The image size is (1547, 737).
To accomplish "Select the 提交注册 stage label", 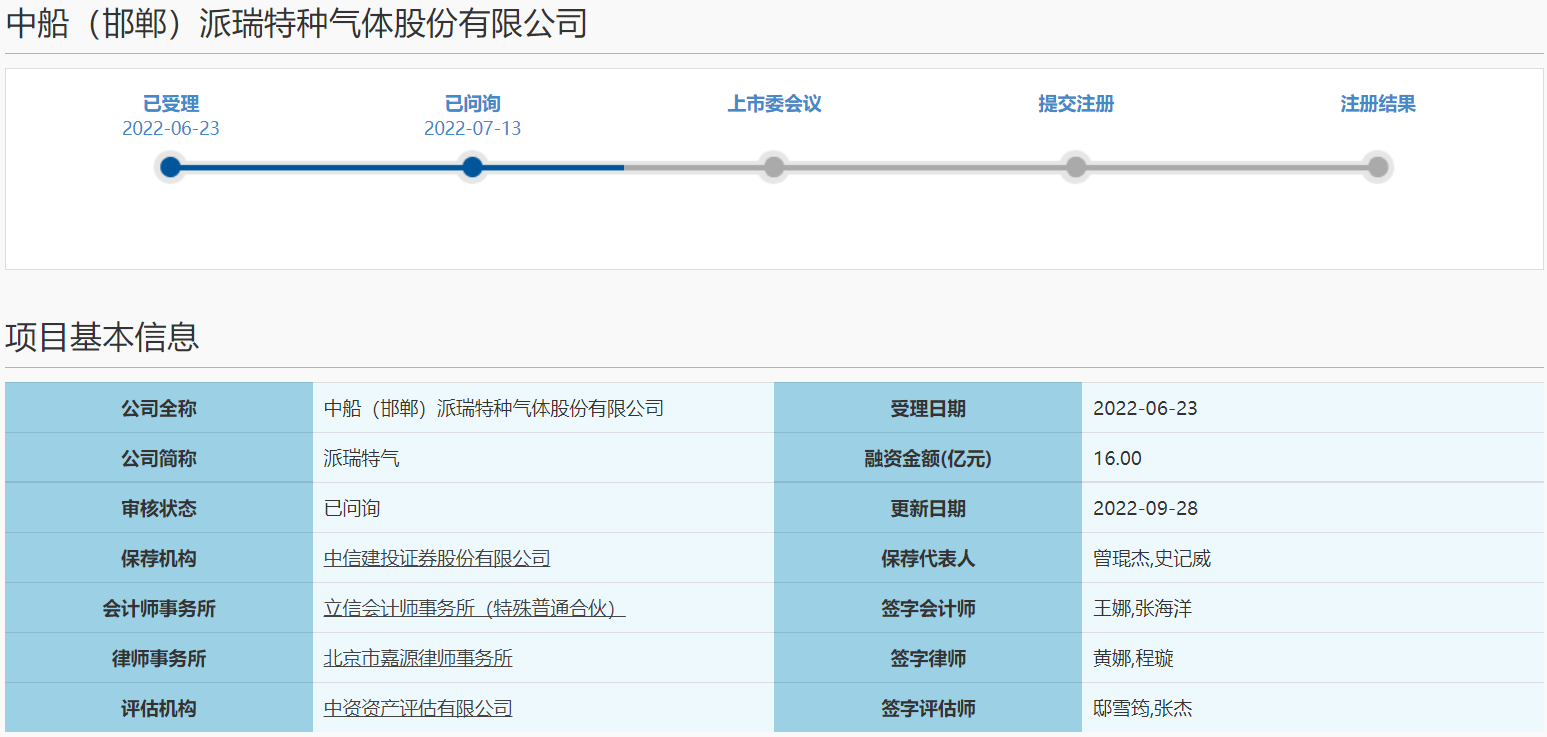I will pyautogui.click(x=1076, y=104).
